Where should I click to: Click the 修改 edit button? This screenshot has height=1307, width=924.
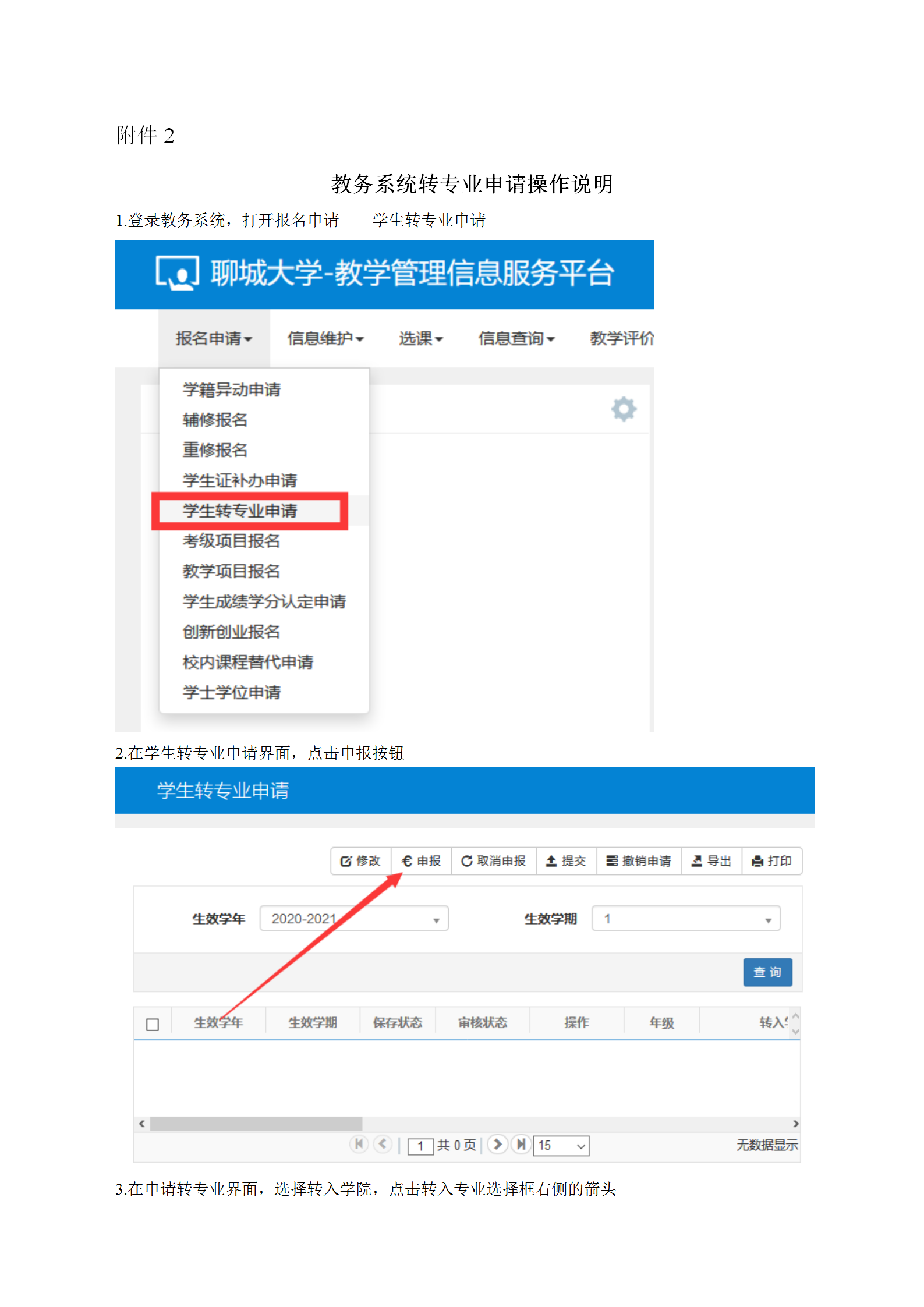coord(360,860)
